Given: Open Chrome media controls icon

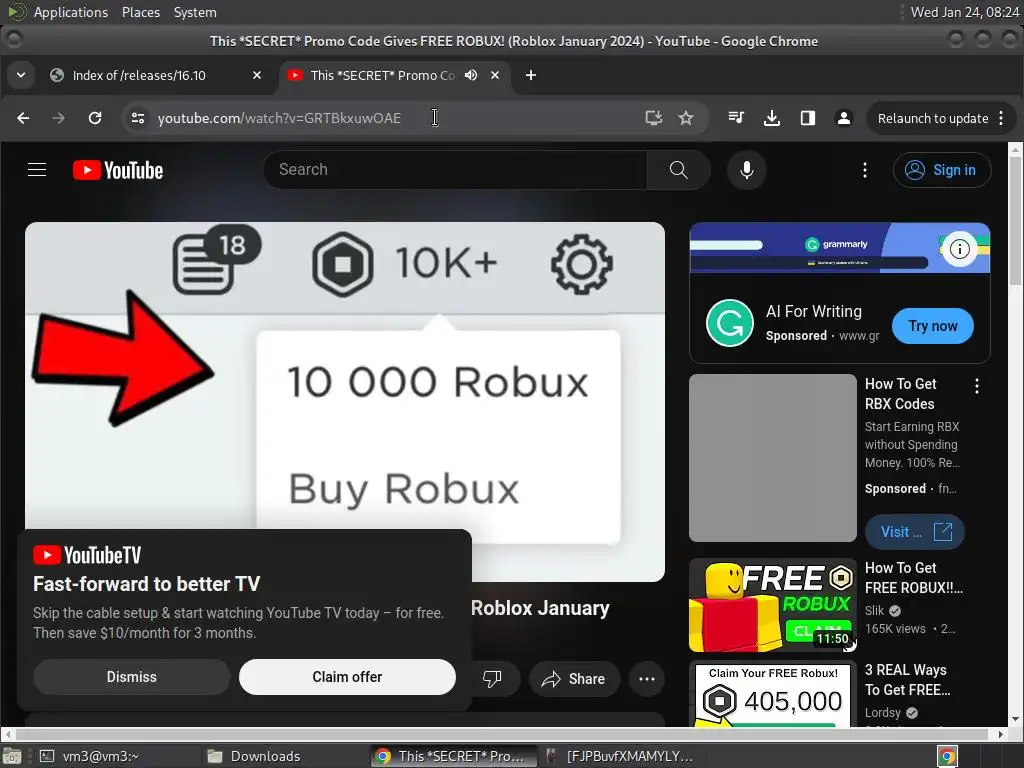Looking at the screenshot, I should [736, 118].
